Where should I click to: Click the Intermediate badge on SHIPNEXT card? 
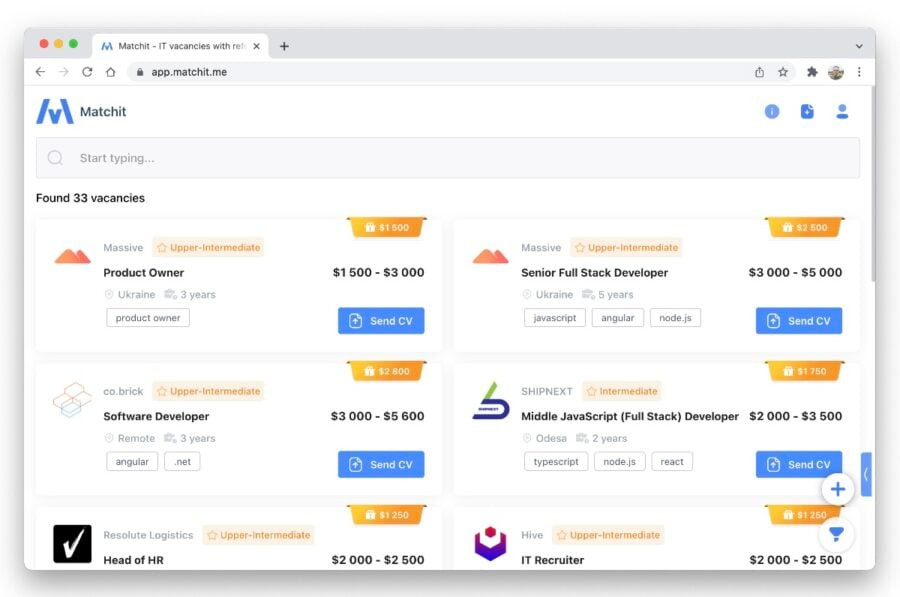(622, 391)
